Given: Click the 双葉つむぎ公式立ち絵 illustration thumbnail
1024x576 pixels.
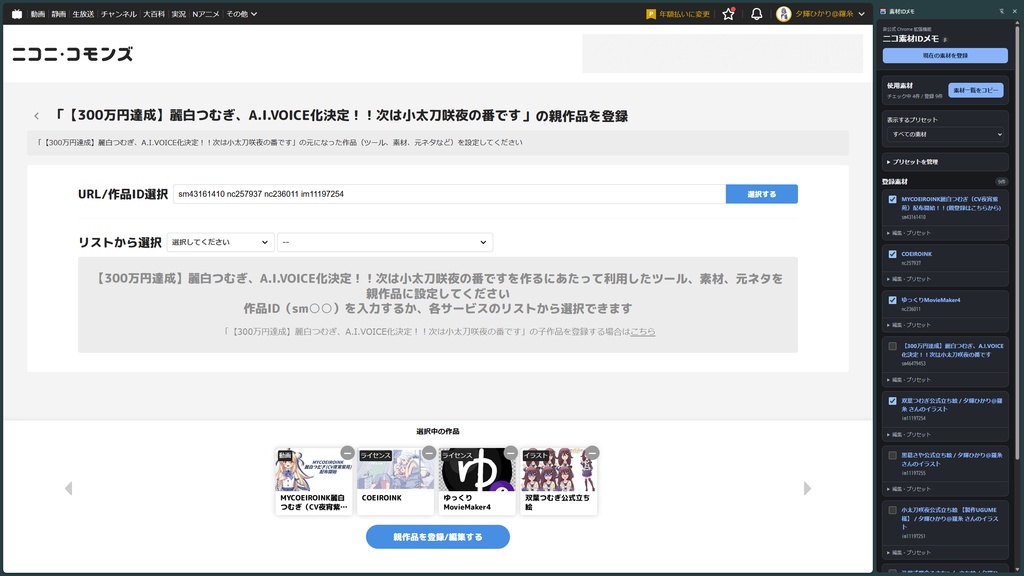Looking at the screenshot, I should point(558,470).
